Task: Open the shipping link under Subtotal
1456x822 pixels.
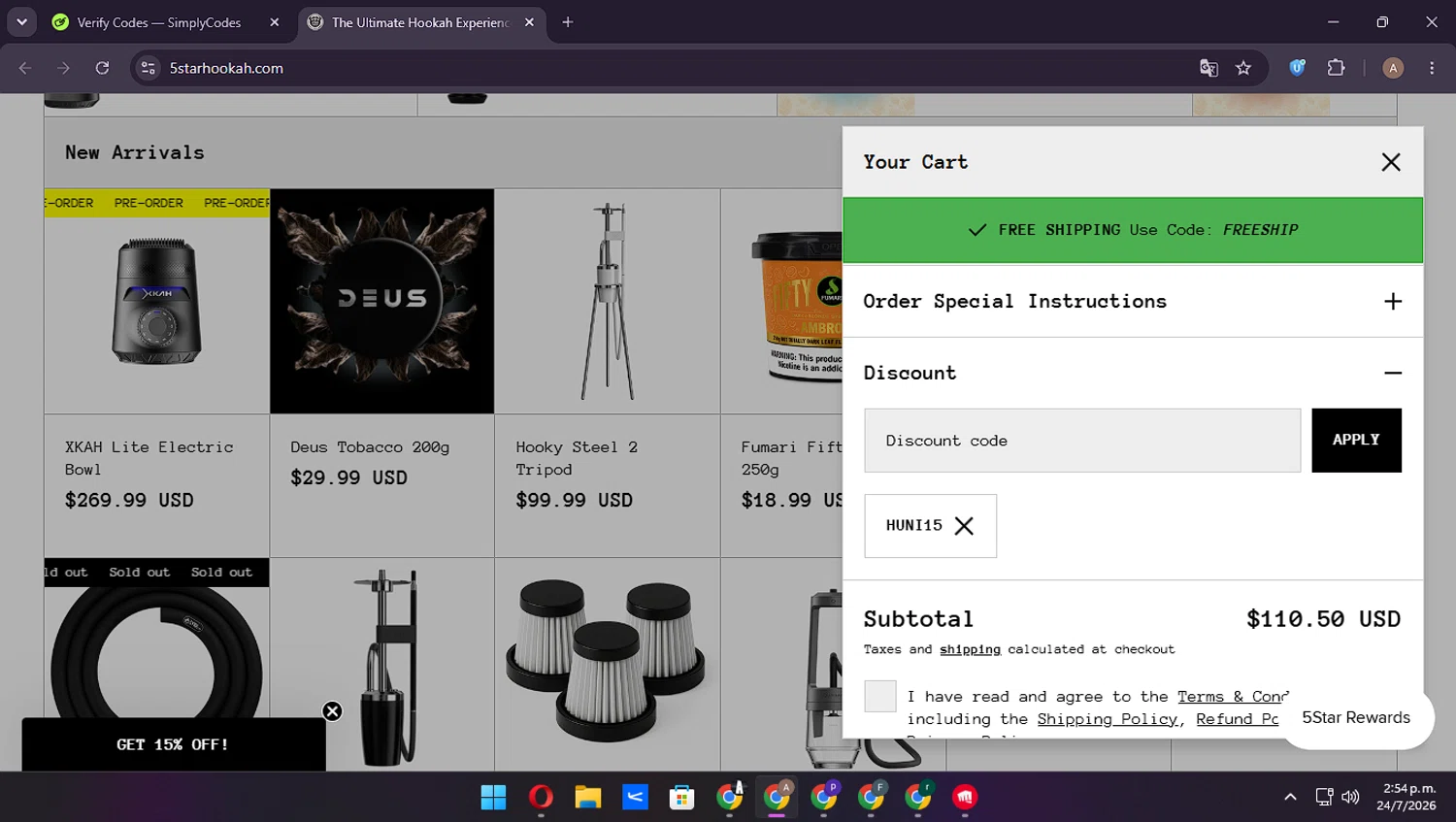Action: click(970, 649)
